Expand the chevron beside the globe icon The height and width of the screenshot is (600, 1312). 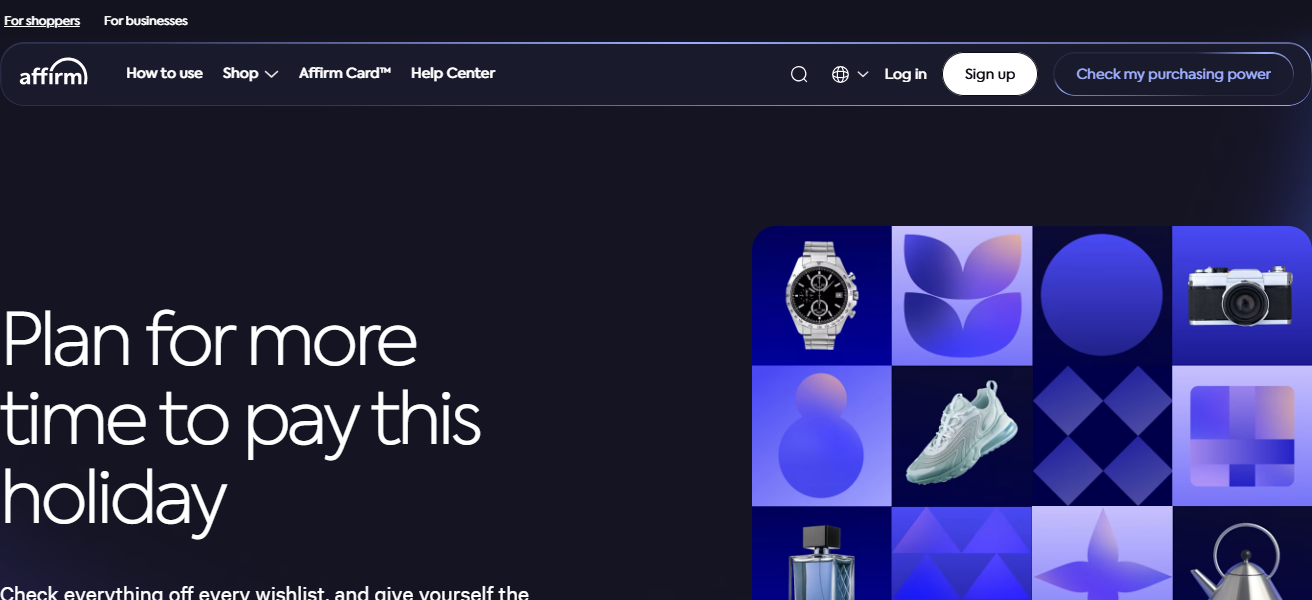tap(863, 74)
